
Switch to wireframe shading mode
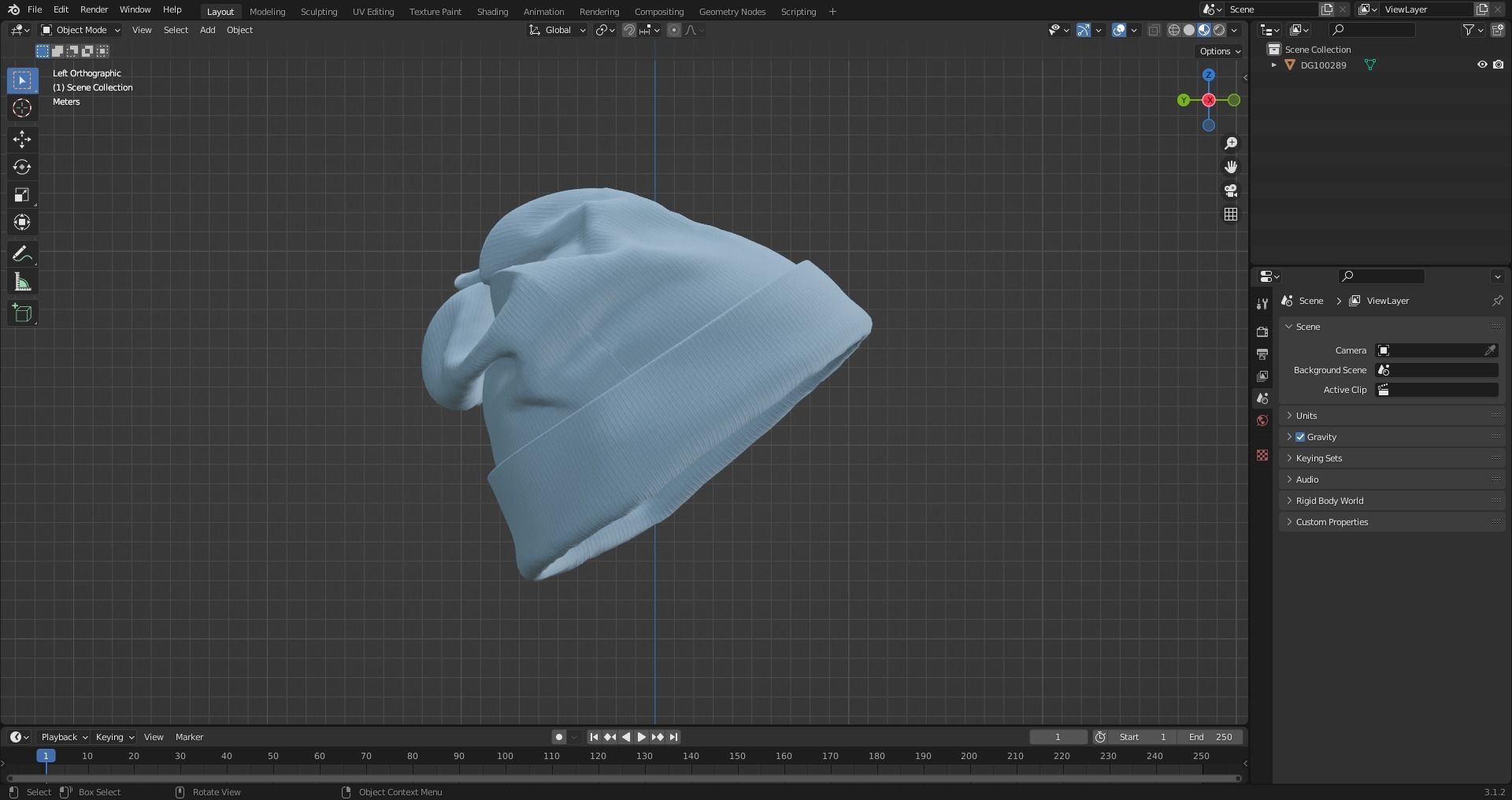[1173, 30]
